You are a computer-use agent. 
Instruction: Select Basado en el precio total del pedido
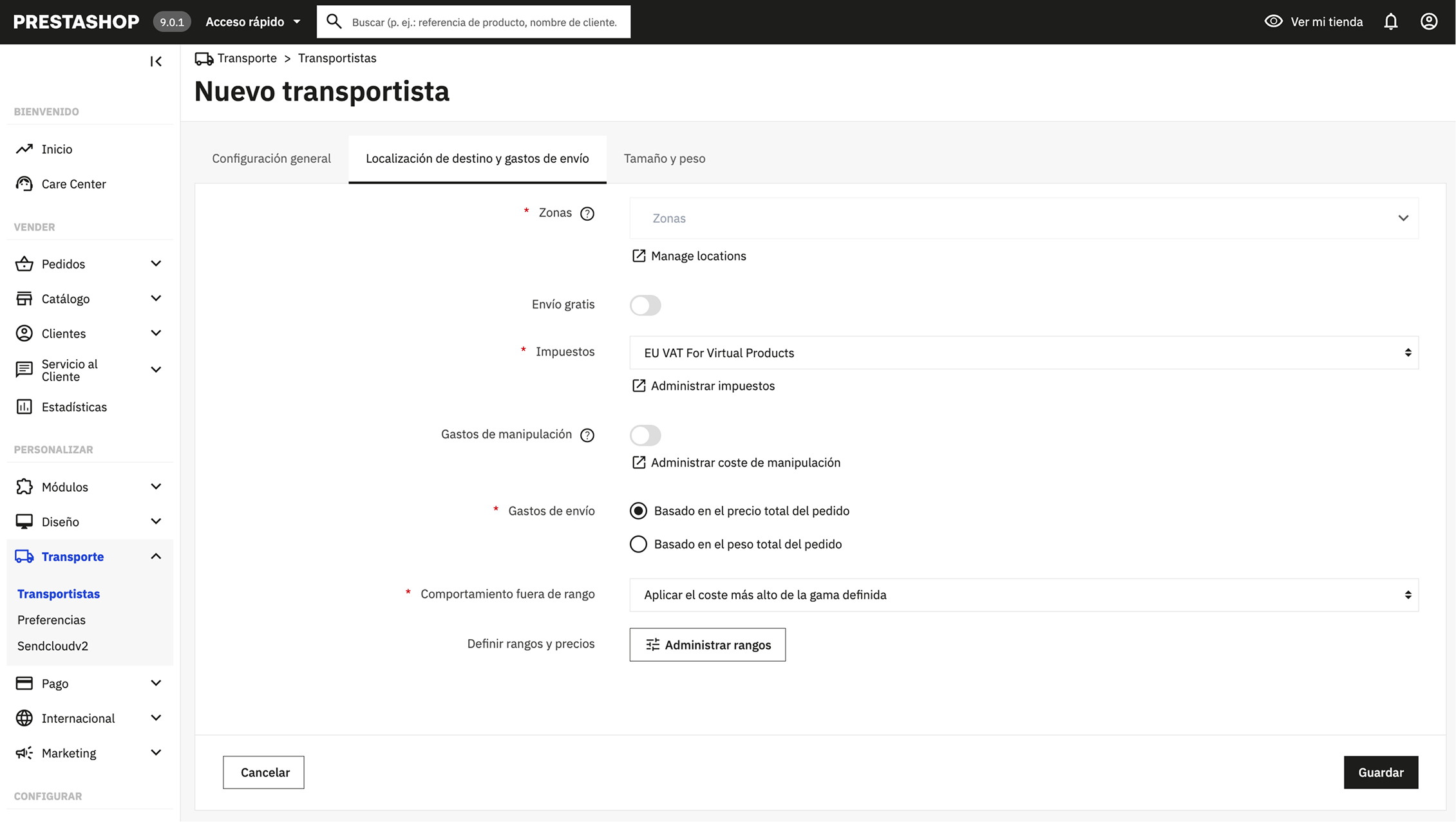(638, 510)
